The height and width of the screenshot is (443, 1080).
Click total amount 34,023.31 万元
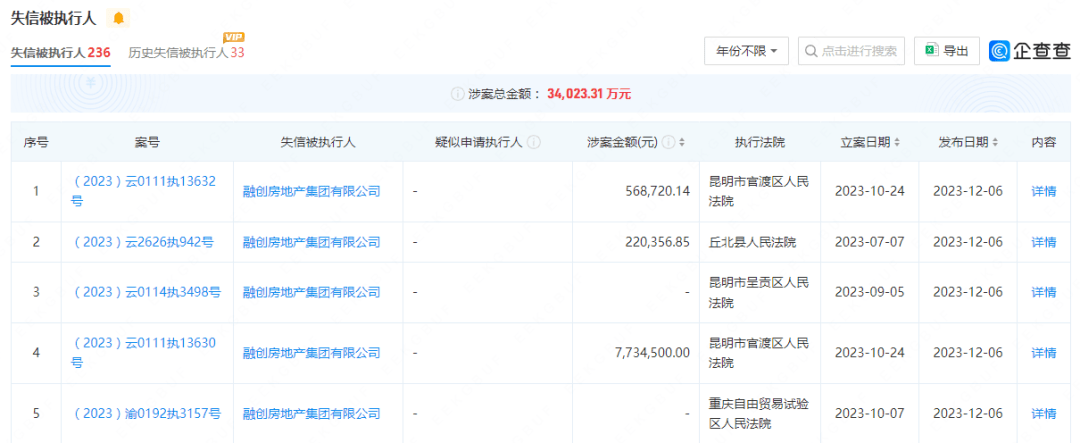589,94
